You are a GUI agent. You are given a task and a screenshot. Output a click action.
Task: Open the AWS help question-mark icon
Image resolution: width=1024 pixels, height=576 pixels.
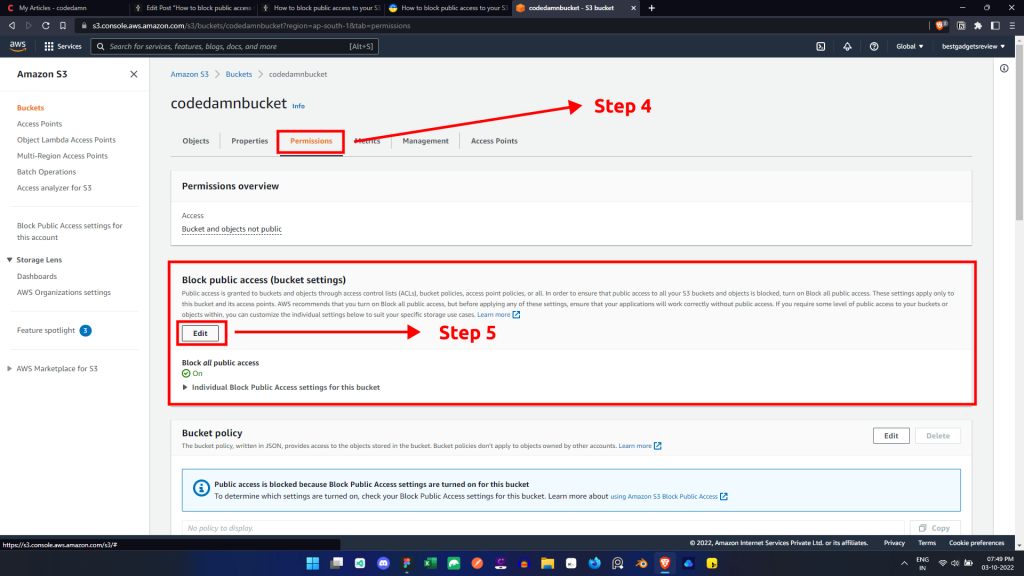point(874,46)
